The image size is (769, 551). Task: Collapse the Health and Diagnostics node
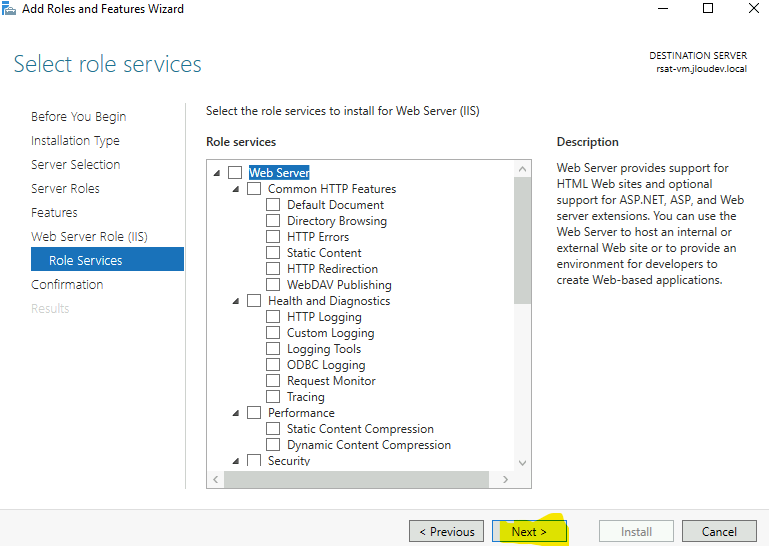236,301
